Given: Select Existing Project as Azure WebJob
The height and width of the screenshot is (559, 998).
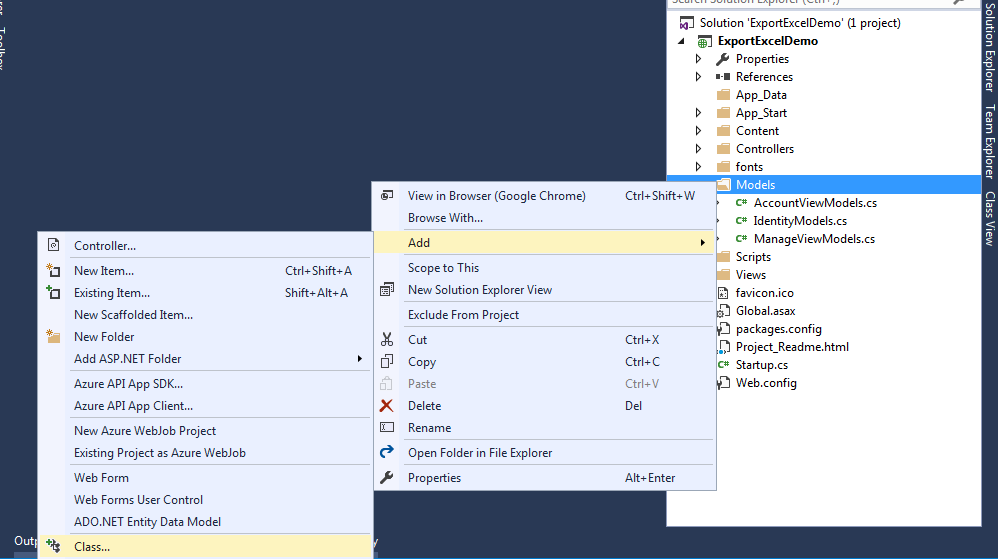Looking at the screenshot, I should click(204, 453).
